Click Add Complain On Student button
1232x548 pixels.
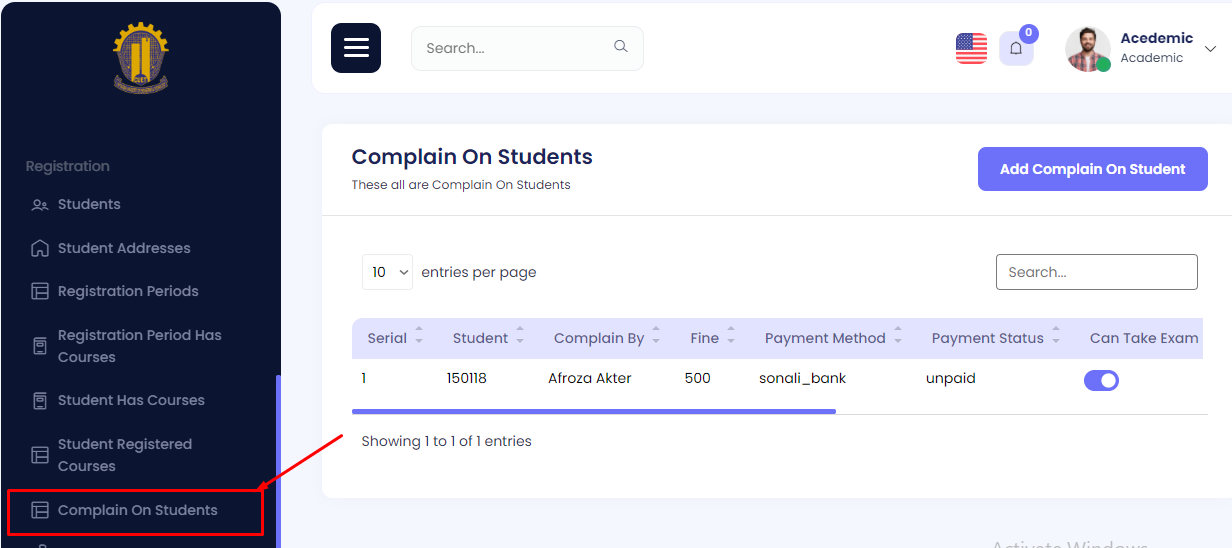point(1092,169)
